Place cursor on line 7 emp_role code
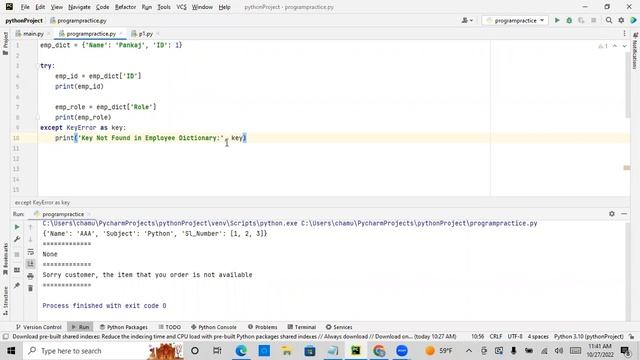Image resolution: width=640 pixels, height=360 pixels. (x=106, y=107)
